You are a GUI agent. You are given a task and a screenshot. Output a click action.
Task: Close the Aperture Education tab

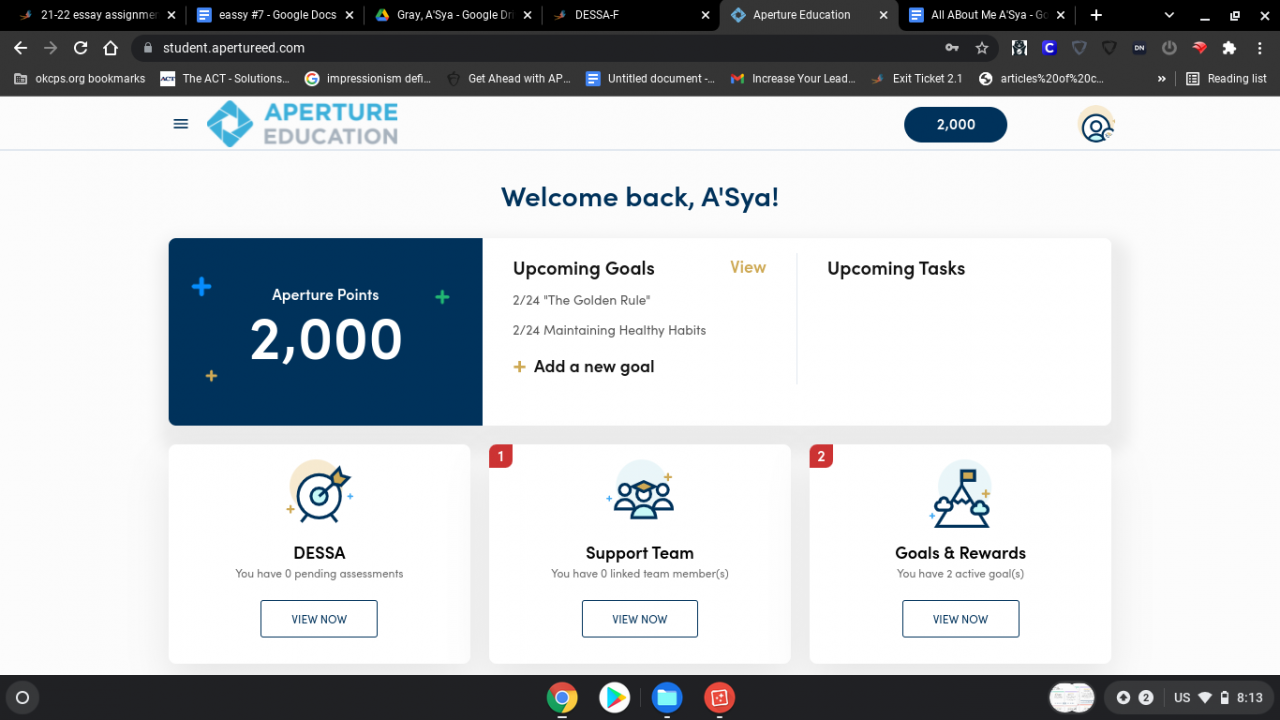883,15
